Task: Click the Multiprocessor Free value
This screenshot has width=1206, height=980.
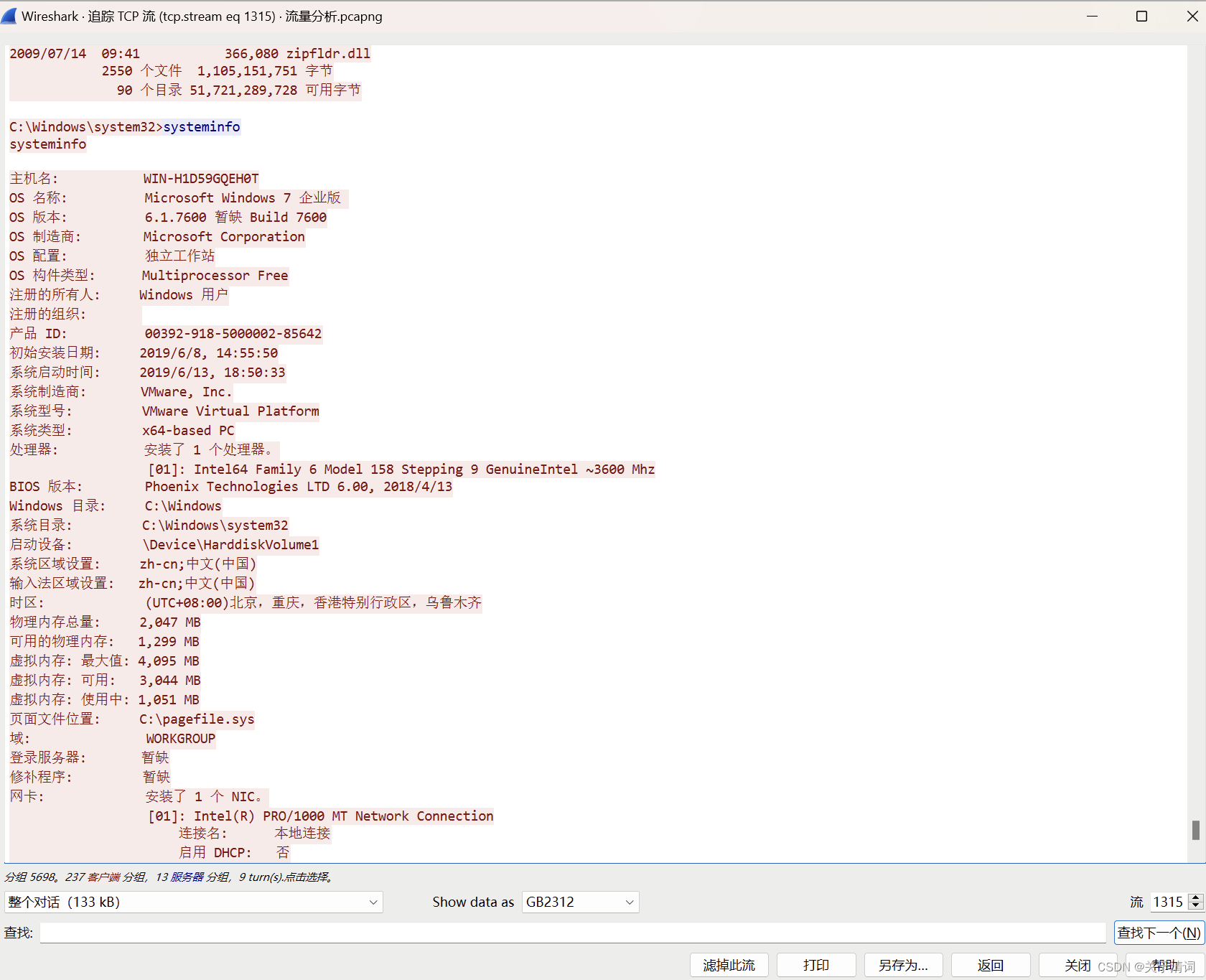Action: click(x=215, y=275)
